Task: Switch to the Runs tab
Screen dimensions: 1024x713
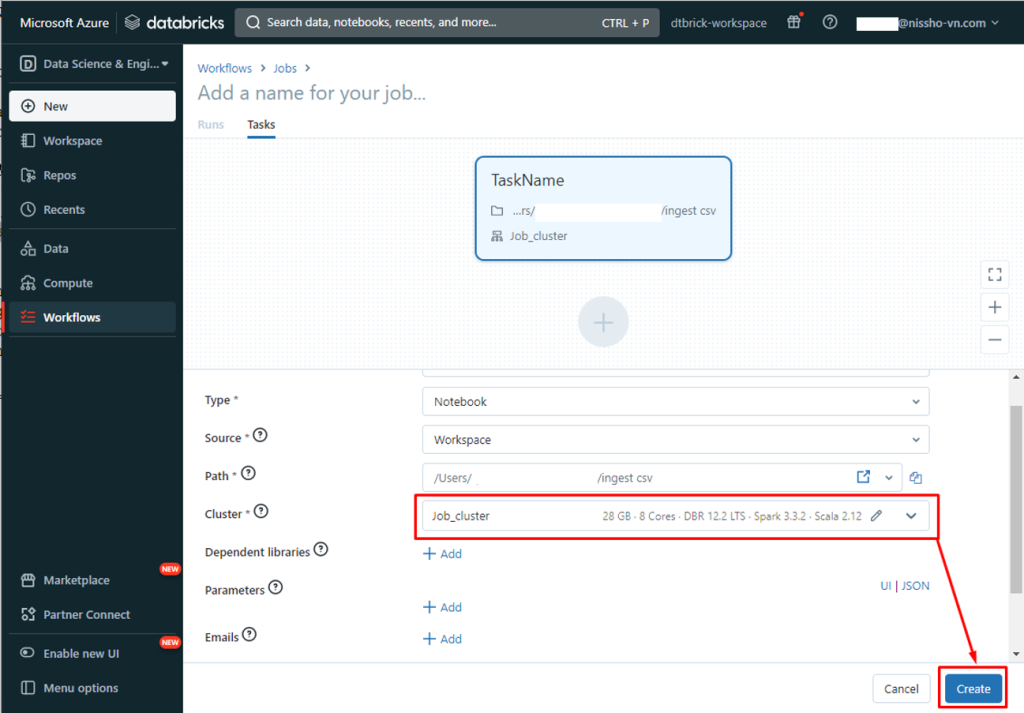Action: 211,125
